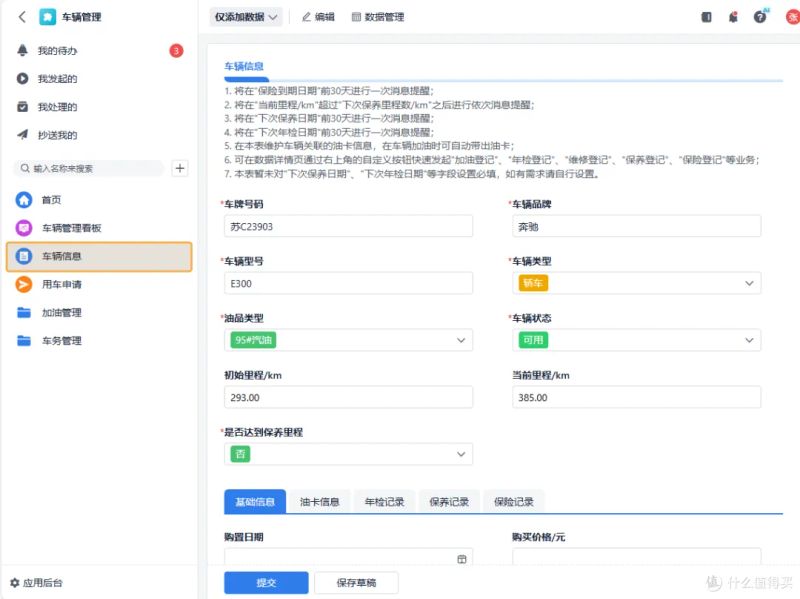Click the 保存草稿 save draft button
Viewport: 800px width, 599px height.
click(x=356, y=583)
